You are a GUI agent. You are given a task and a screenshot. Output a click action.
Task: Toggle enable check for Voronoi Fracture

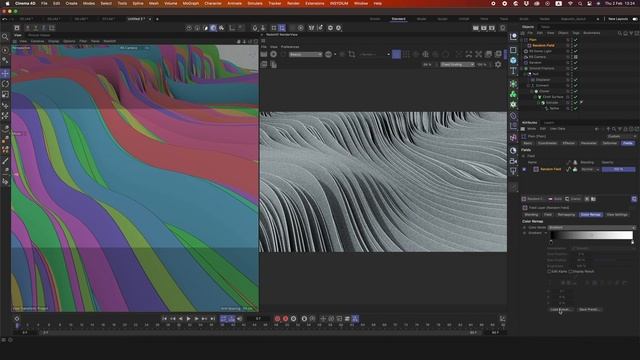coord(576,69)
